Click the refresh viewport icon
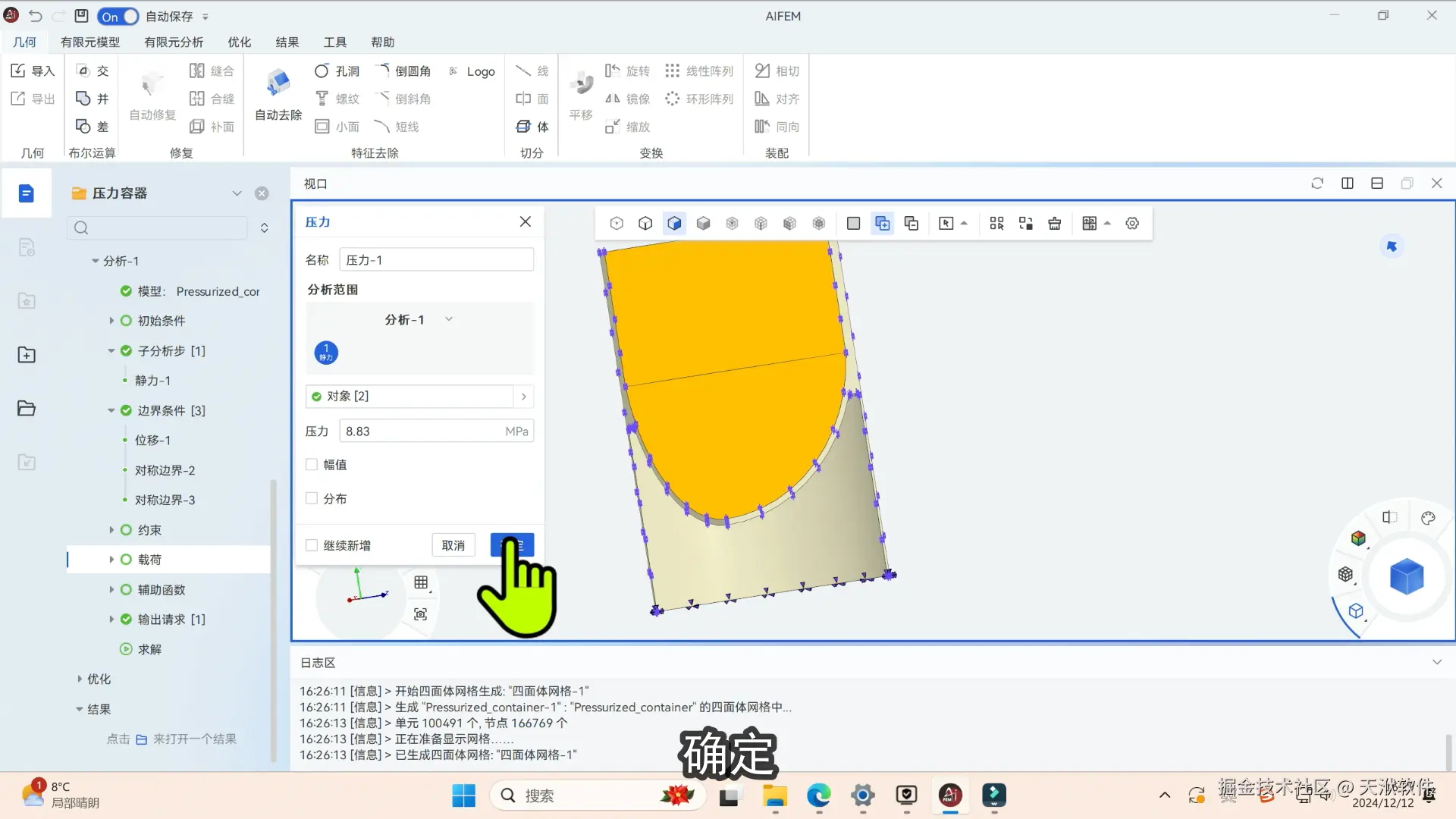 point(1317,184)
